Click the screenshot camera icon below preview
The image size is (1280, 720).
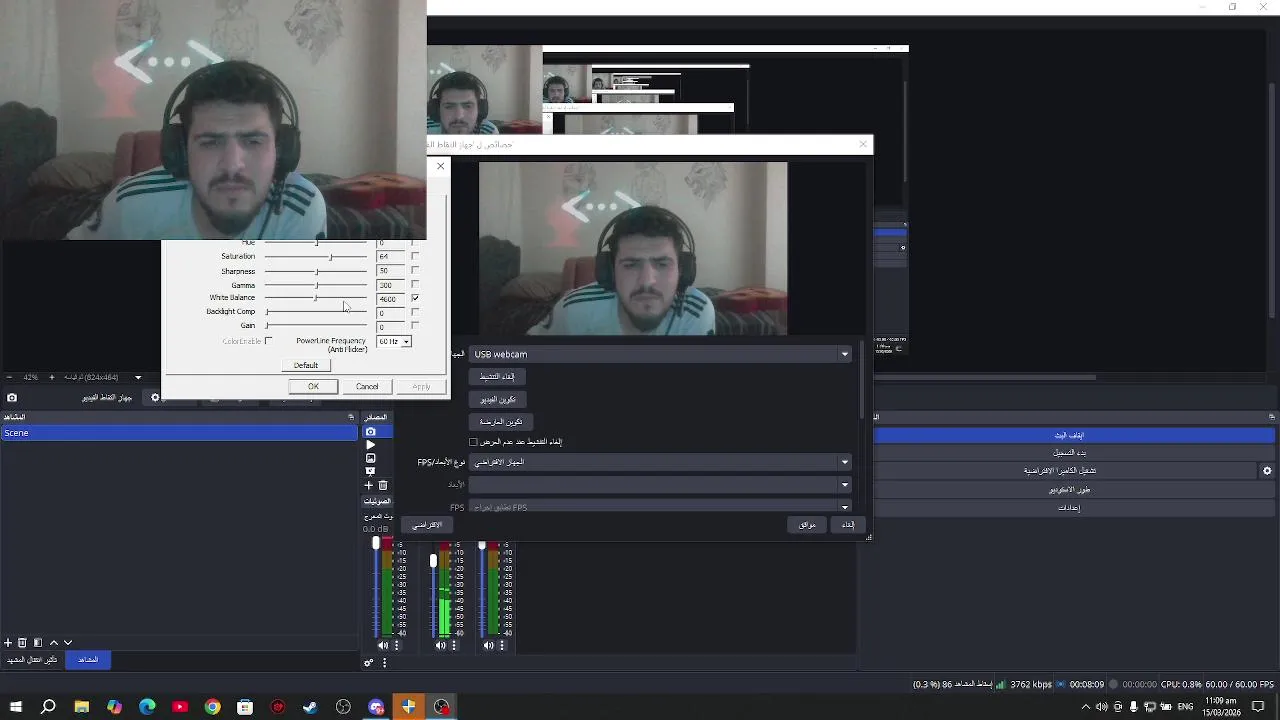[12, 397]
